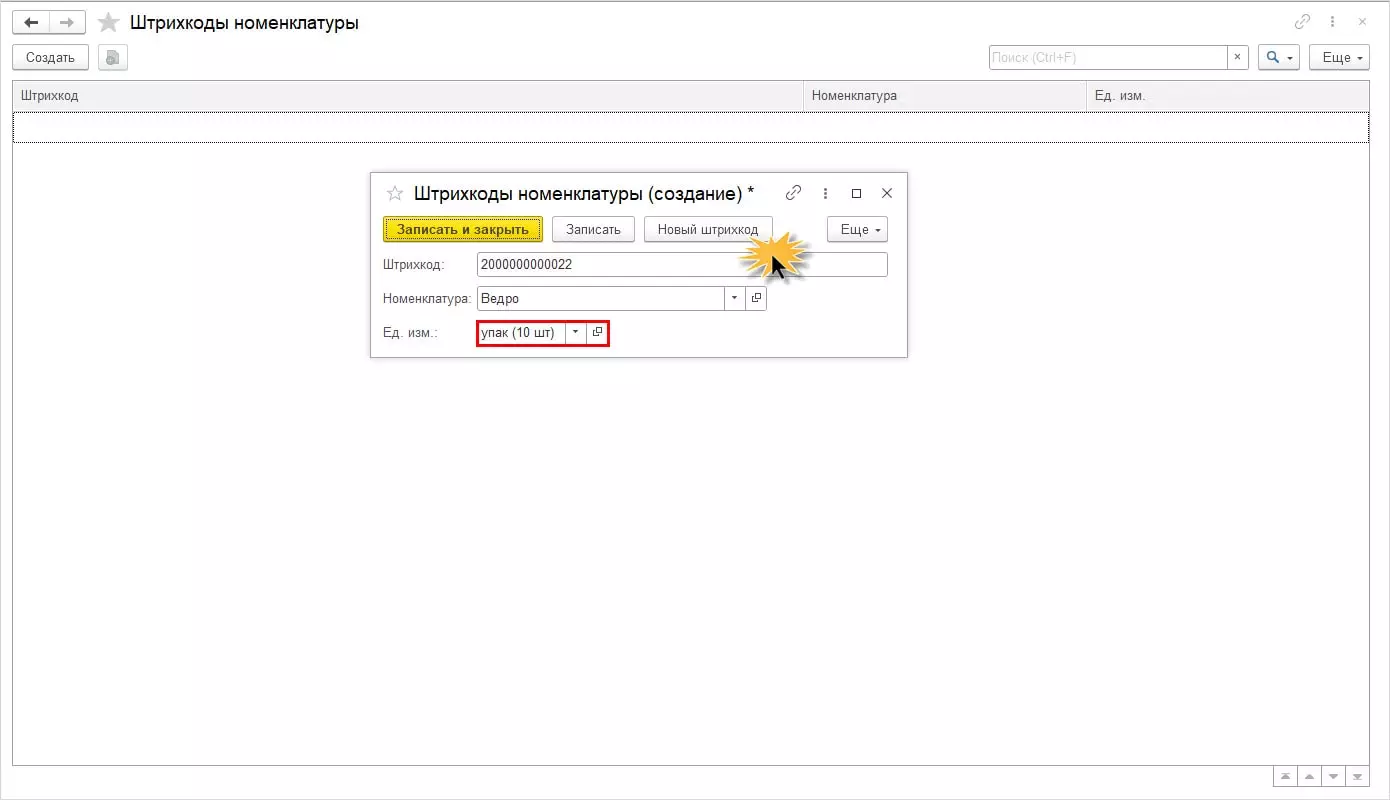Add main list window to favorites star
This screenshot has width=1390, height=800.
click(x=109, y=22)
